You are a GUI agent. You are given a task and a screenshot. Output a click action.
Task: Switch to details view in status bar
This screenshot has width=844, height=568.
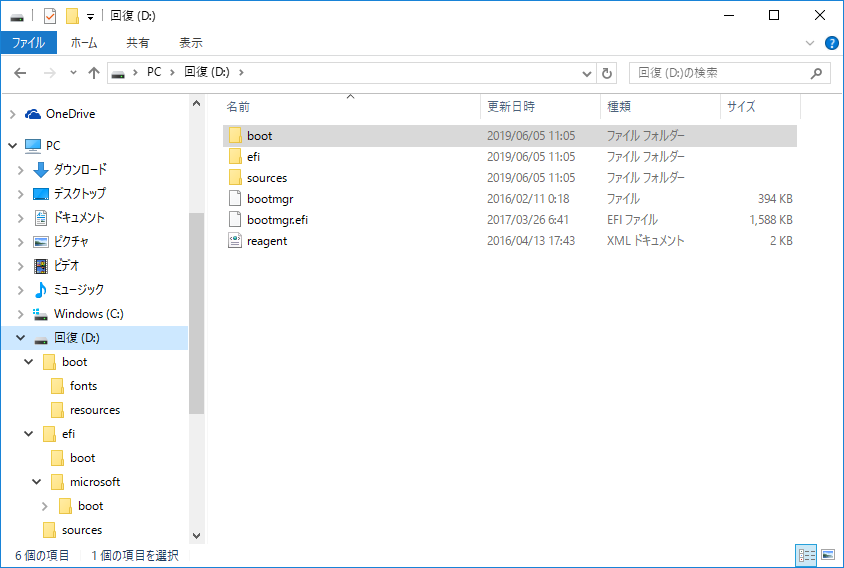point(806,556)
